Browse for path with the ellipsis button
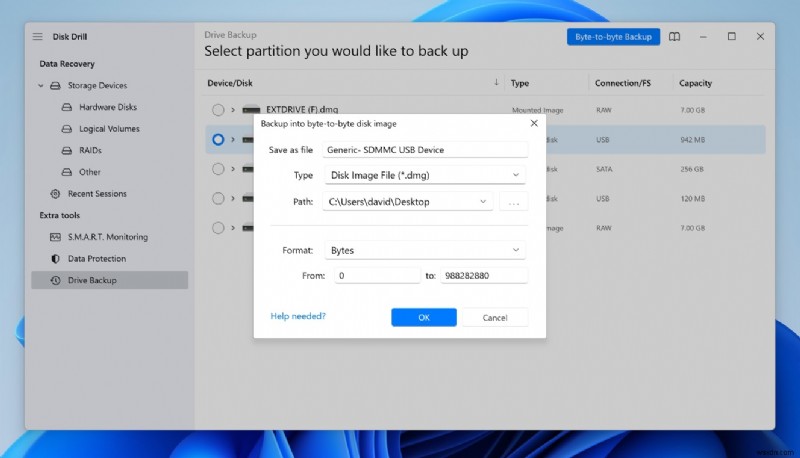The image size is (800, 458). (514, 201)
